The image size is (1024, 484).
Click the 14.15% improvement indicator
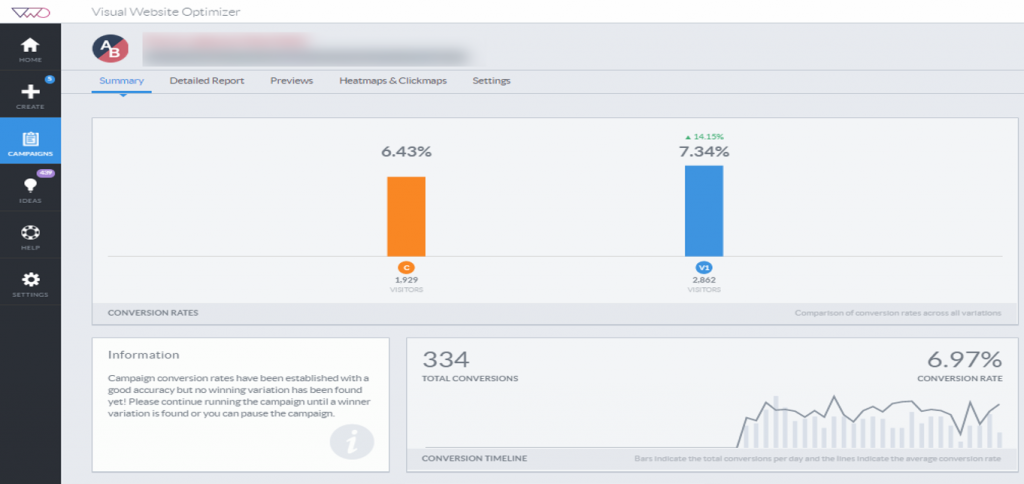click(704, 137)
